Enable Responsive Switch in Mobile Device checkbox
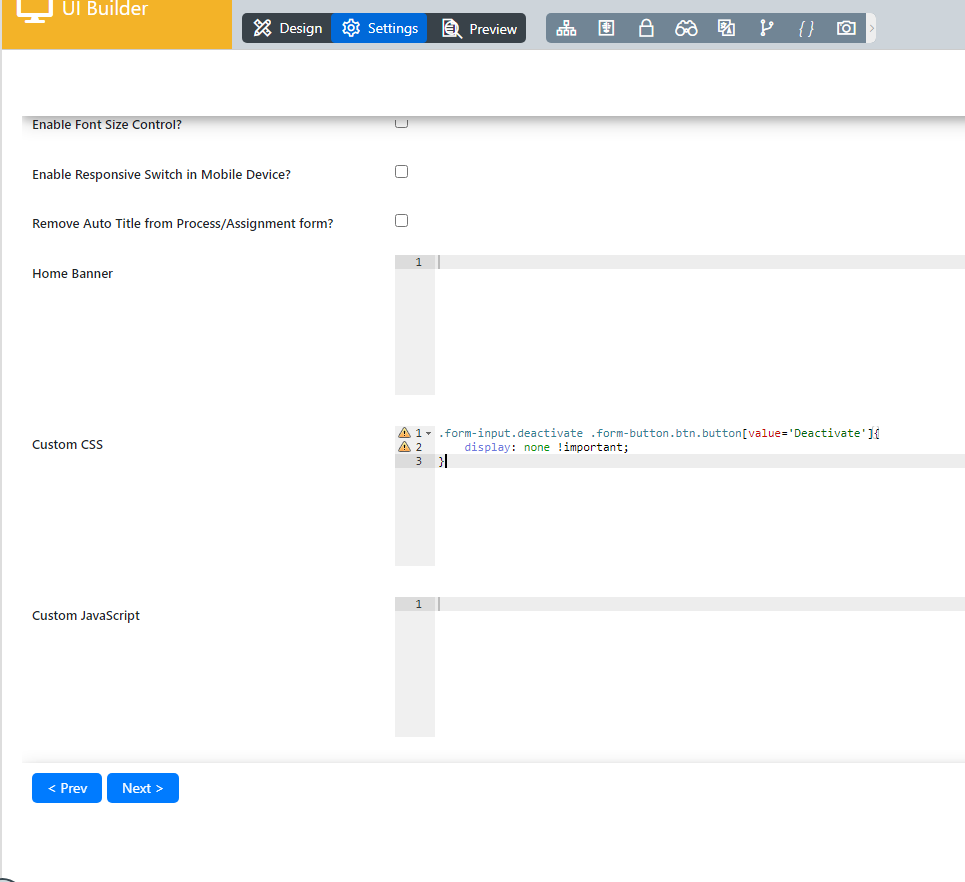The image size is (965, 882). click(401, 172)
